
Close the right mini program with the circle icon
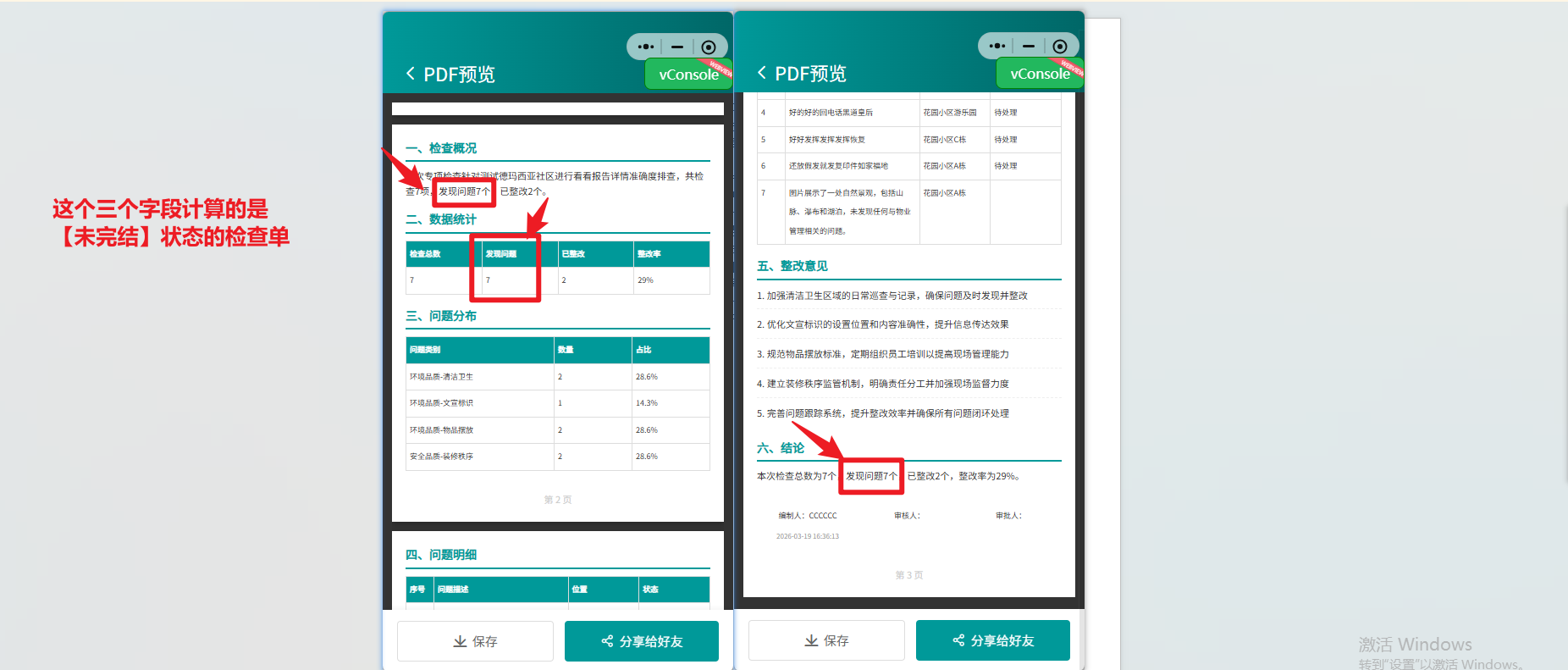point(1059,47)
